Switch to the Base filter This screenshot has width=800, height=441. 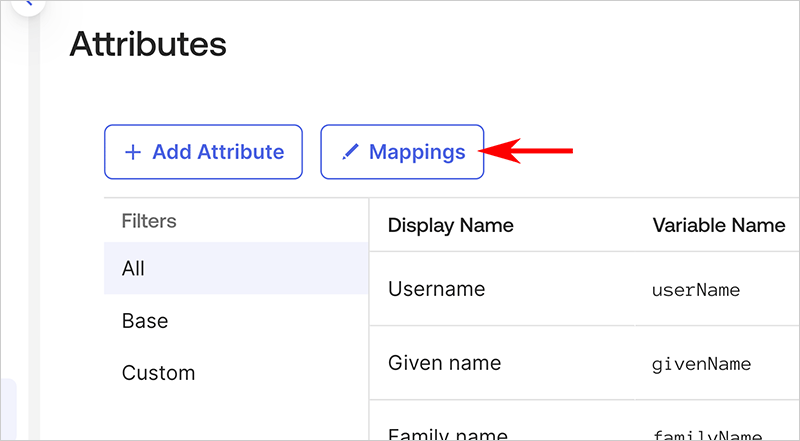point(145,321)
